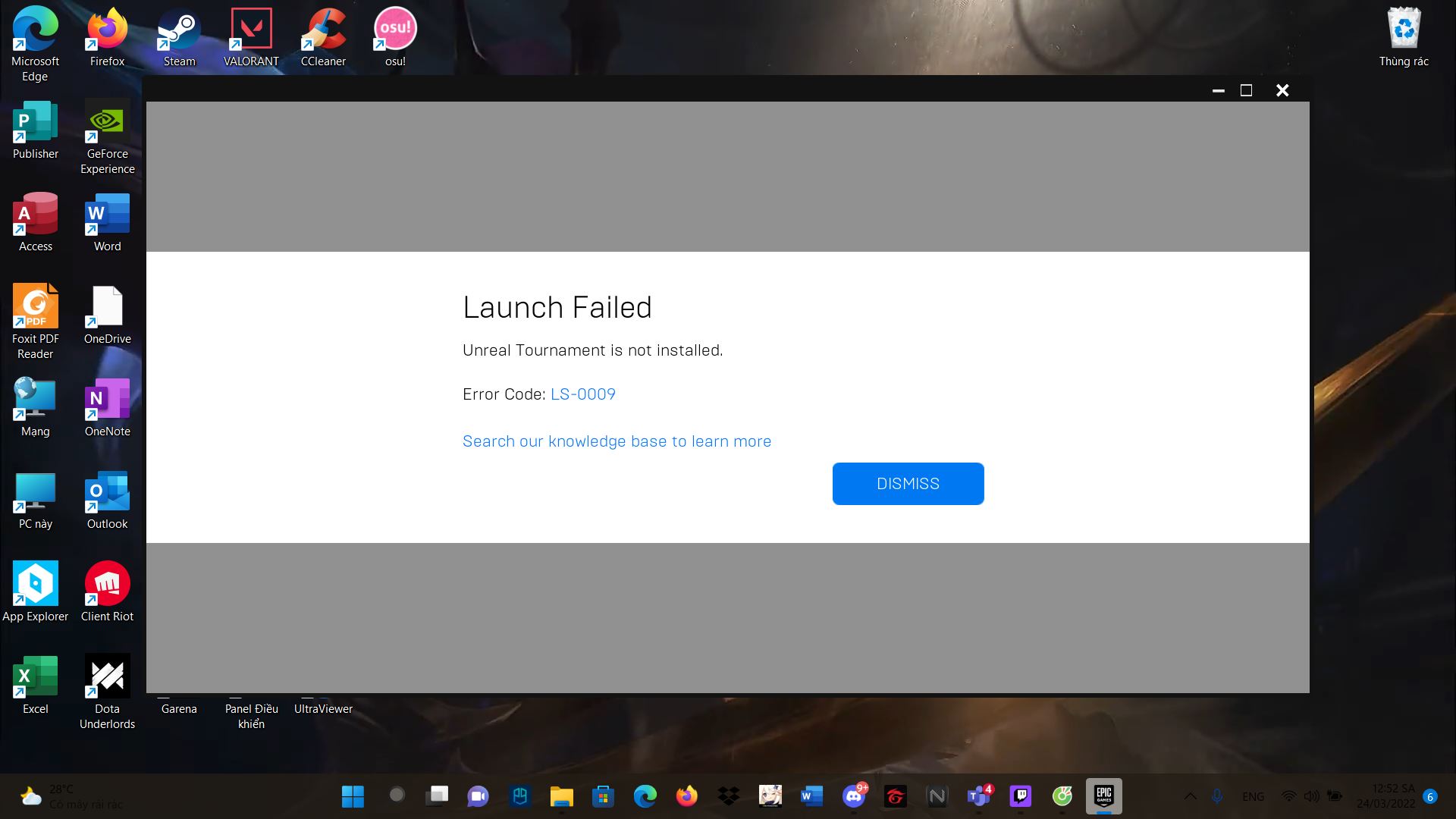The image size is (1456, 819).
Task: Open UltraViewer from taskbar
Action: (322, 708)
